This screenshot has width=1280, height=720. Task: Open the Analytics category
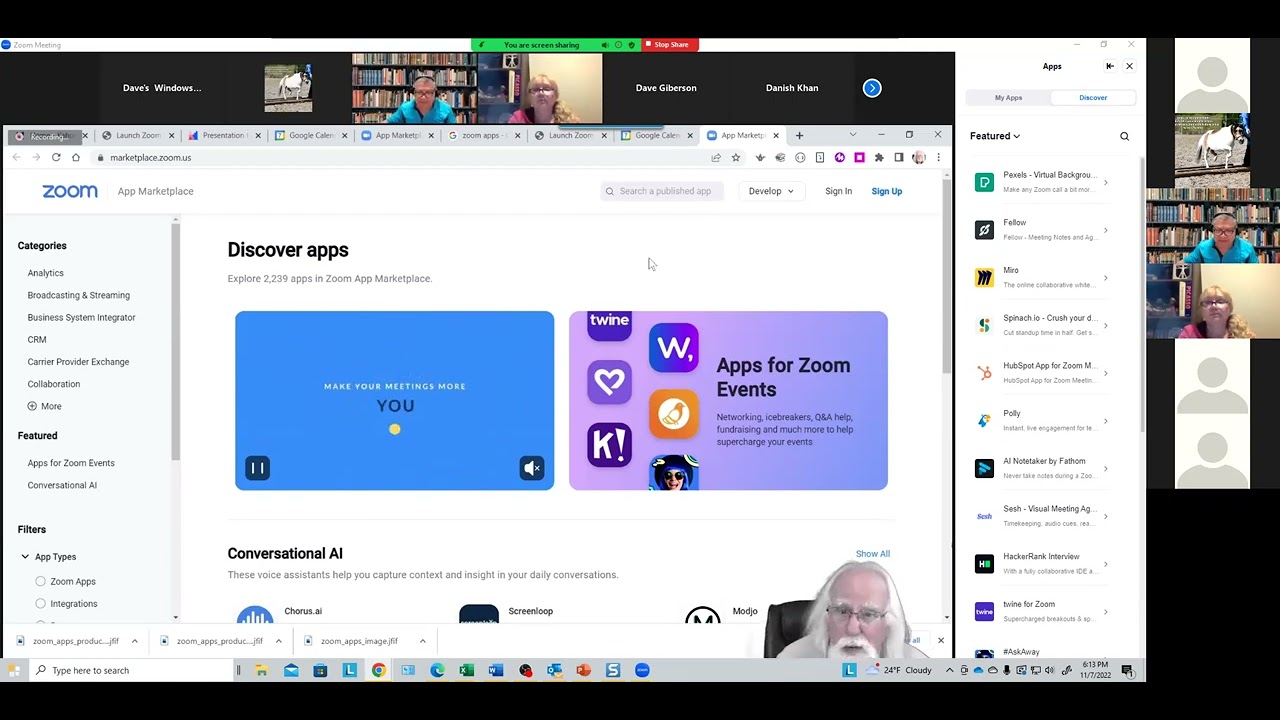tap(46, 273)
